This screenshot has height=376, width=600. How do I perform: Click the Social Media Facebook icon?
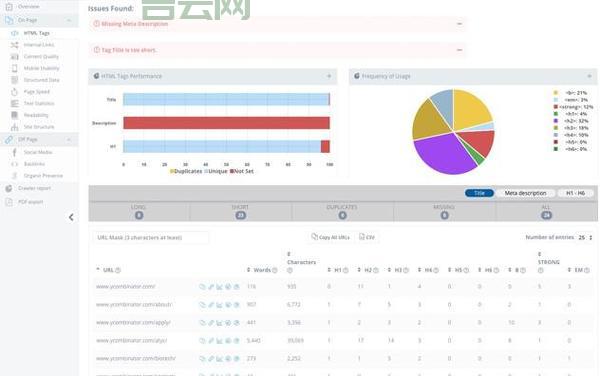pyautogui.click(x=14, y=152)
